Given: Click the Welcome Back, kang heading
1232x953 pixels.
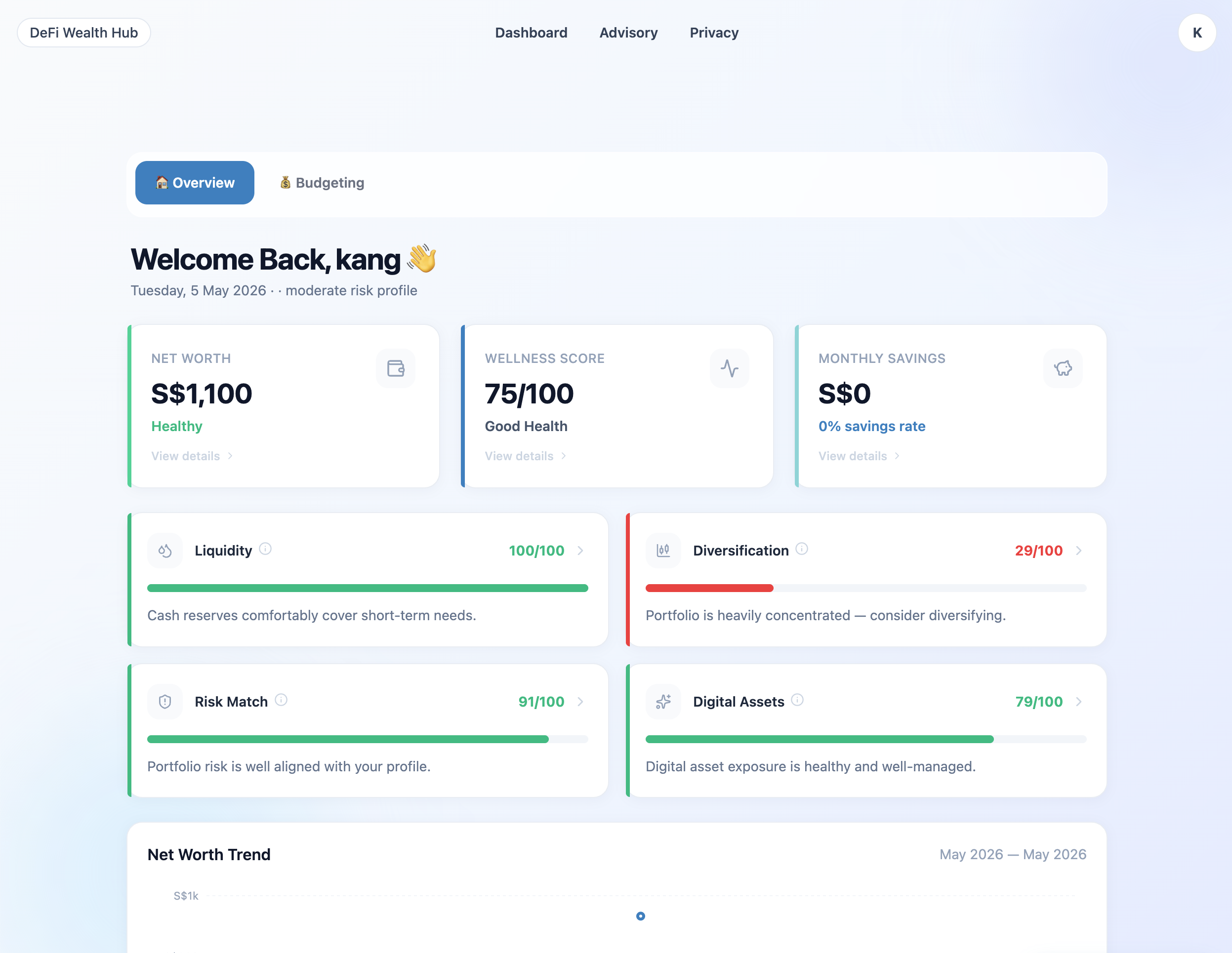Looking at the screenshot, I should click(284, 259).
